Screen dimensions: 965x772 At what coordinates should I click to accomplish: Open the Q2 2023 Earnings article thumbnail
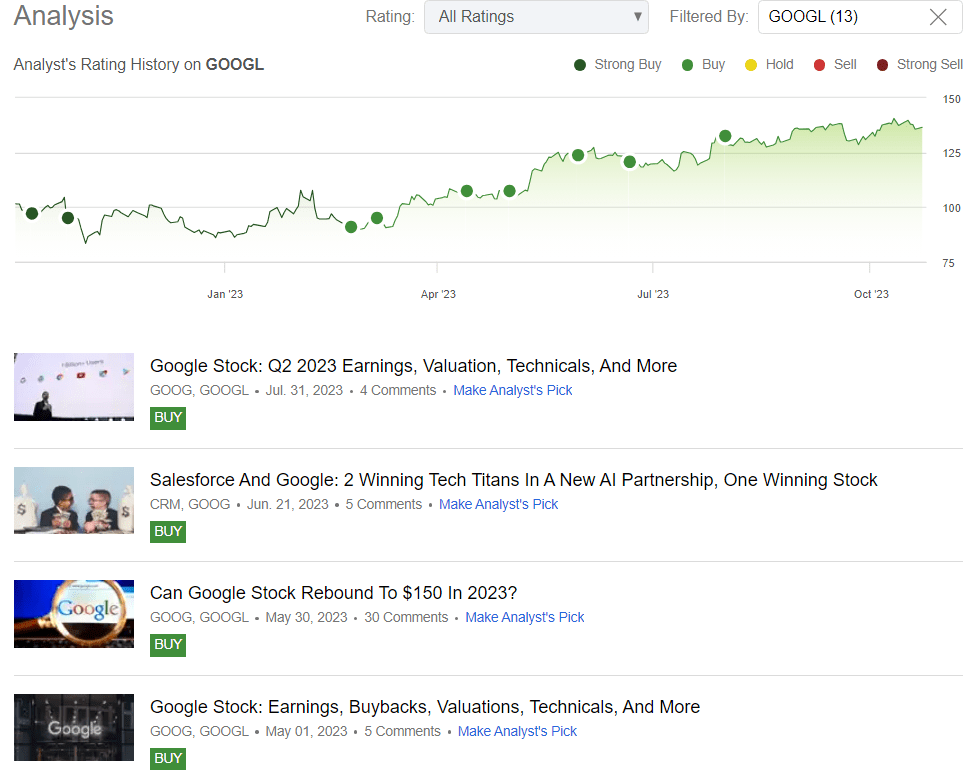click(x=74, y=386)
